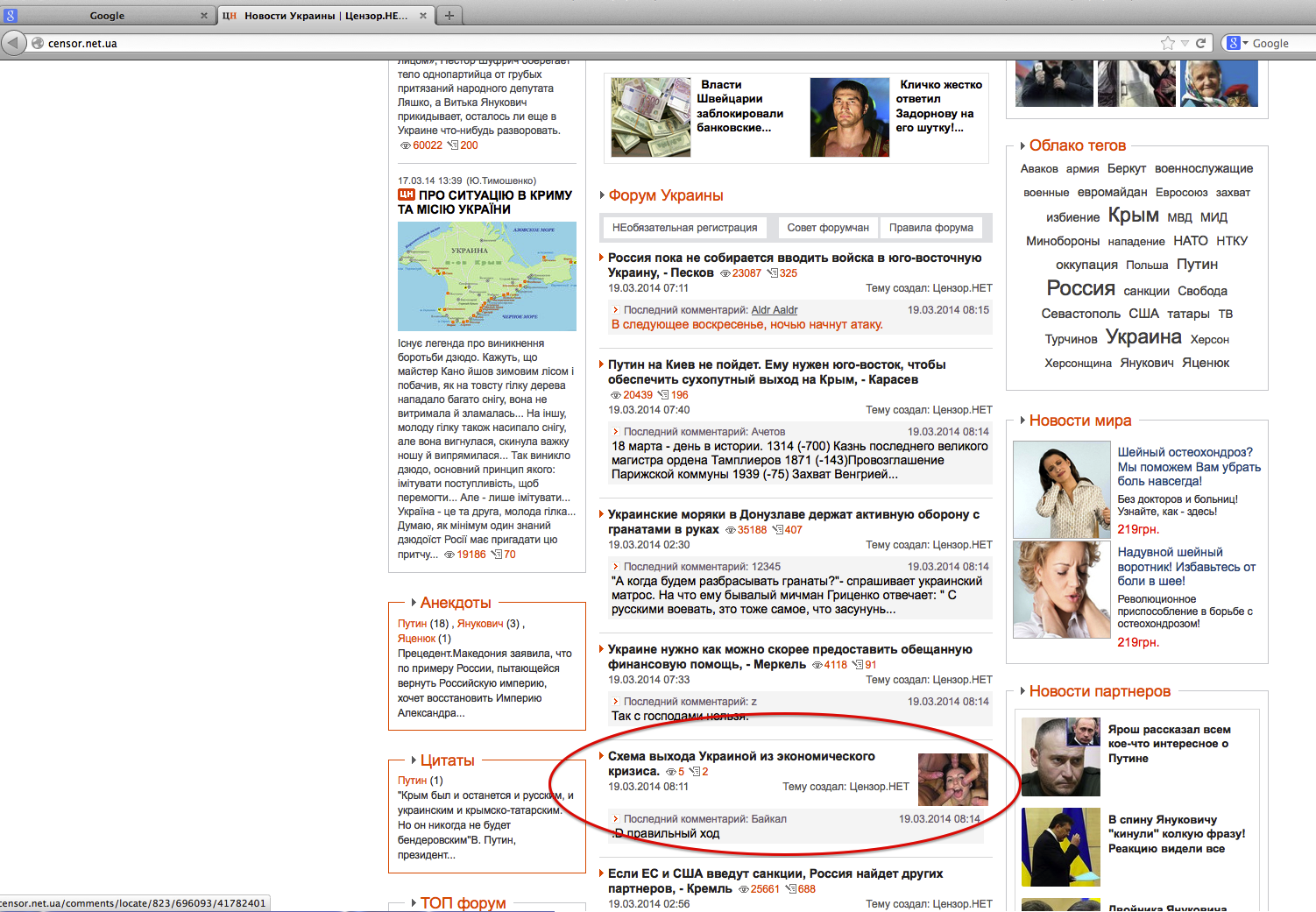Open commenter profile Aldr Aaldr
The width and height of the screenshot is (1316, 912).
[x=775, y=309]
